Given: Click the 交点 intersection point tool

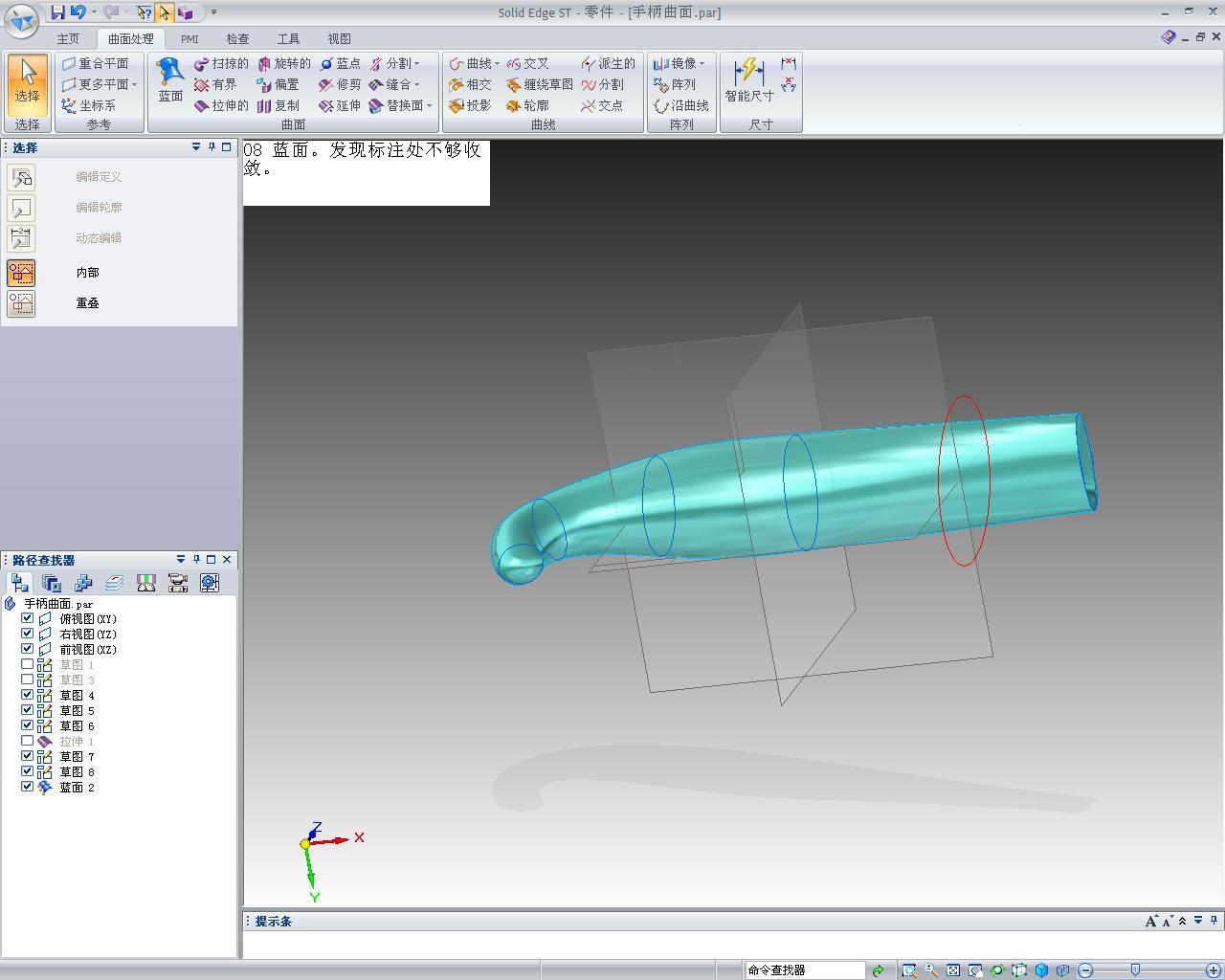Looking at the screenshot, I should (603, 105).
